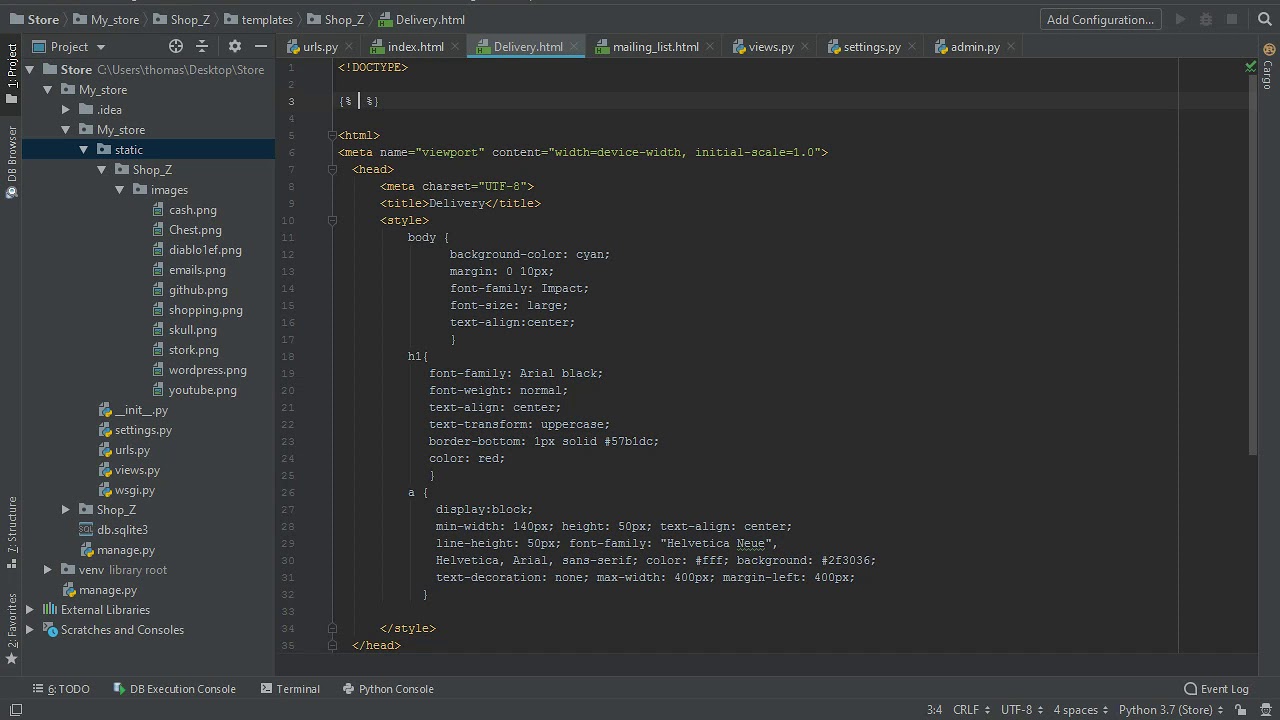Click the collapse all icon in Project panel
The image size is (1280, 720).
pyautogui.click(x=202, y=46)
